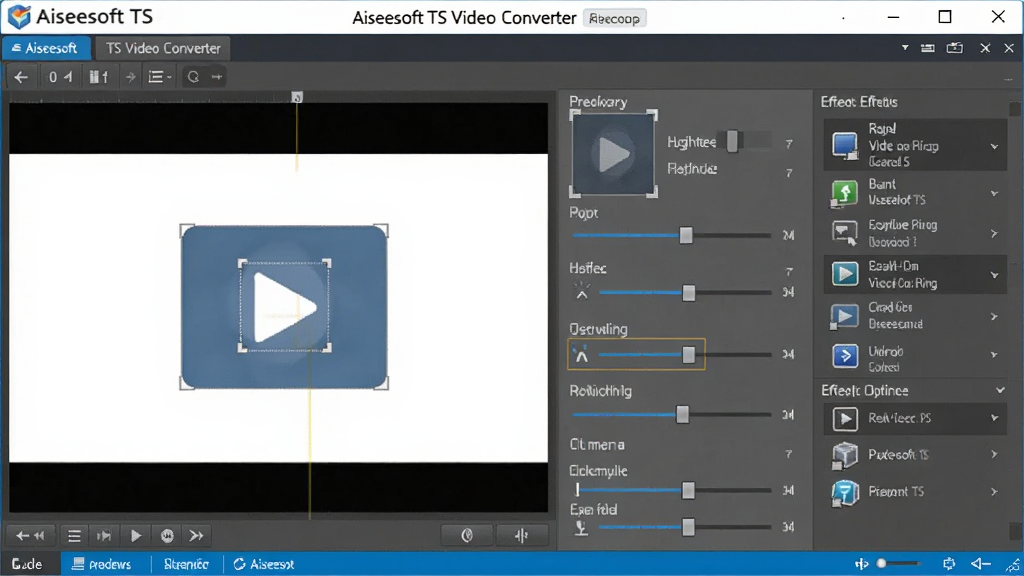
Task: Adjust the Hoffec slider handle
Action: [688, 293]
